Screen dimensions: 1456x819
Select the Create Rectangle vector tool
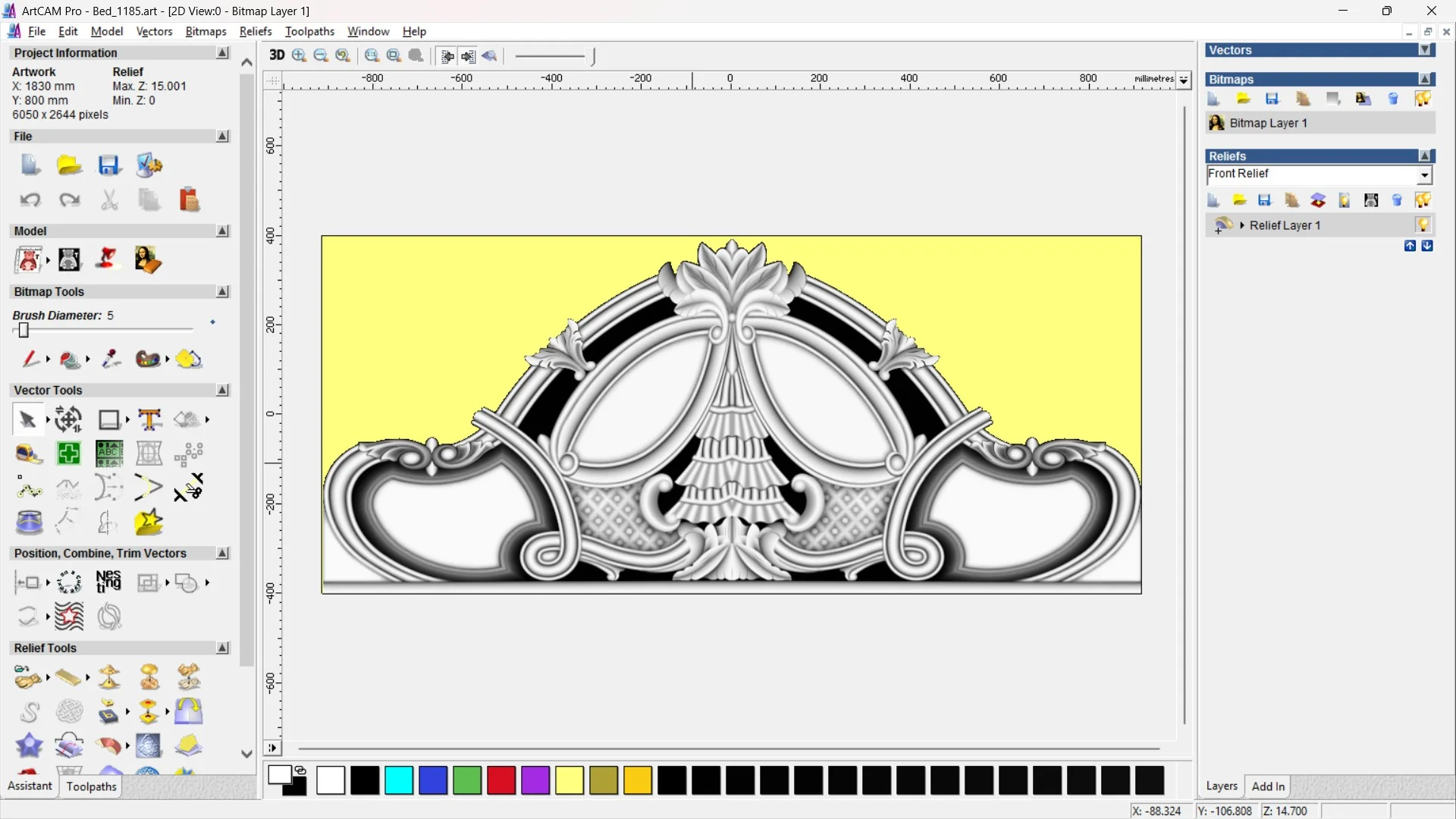(109, 419)
